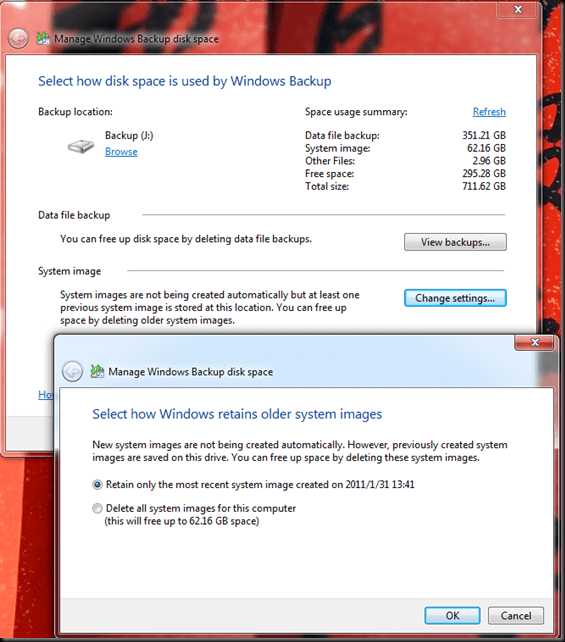Open the Browse link under Backup (J:)
Screen dimensions: 565x642
tap(121, 151)
